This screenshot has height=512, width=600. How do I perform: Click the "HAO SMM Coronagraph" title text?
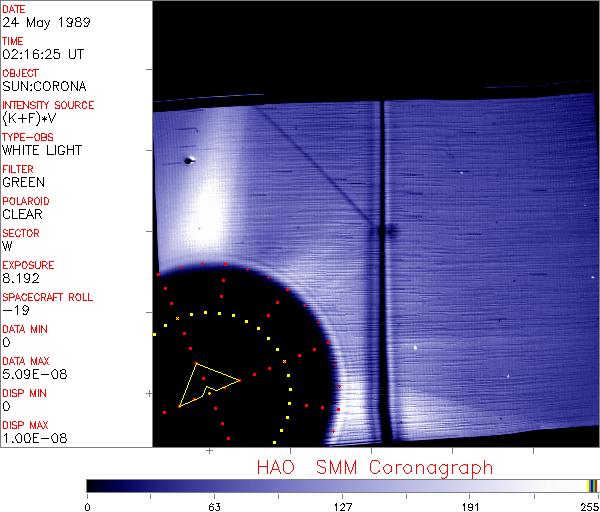(x=375, y=466)
